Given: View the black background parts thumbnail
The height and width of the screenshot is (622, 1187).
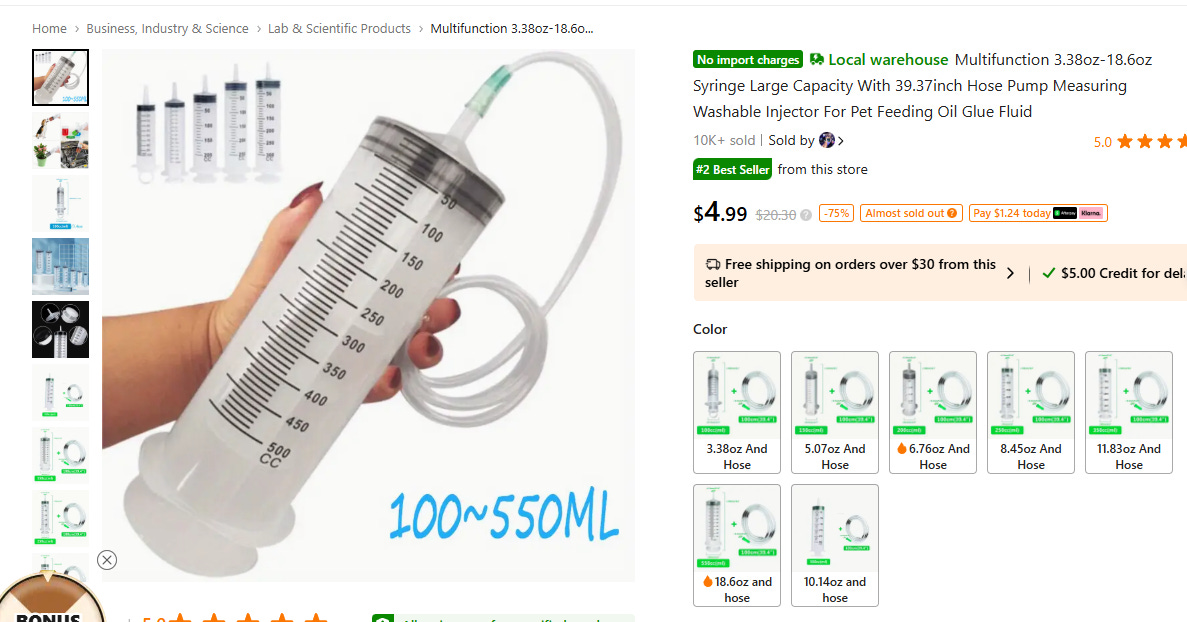Looking at the screenshot, I should pyautogui.click(x=61, y=329).
